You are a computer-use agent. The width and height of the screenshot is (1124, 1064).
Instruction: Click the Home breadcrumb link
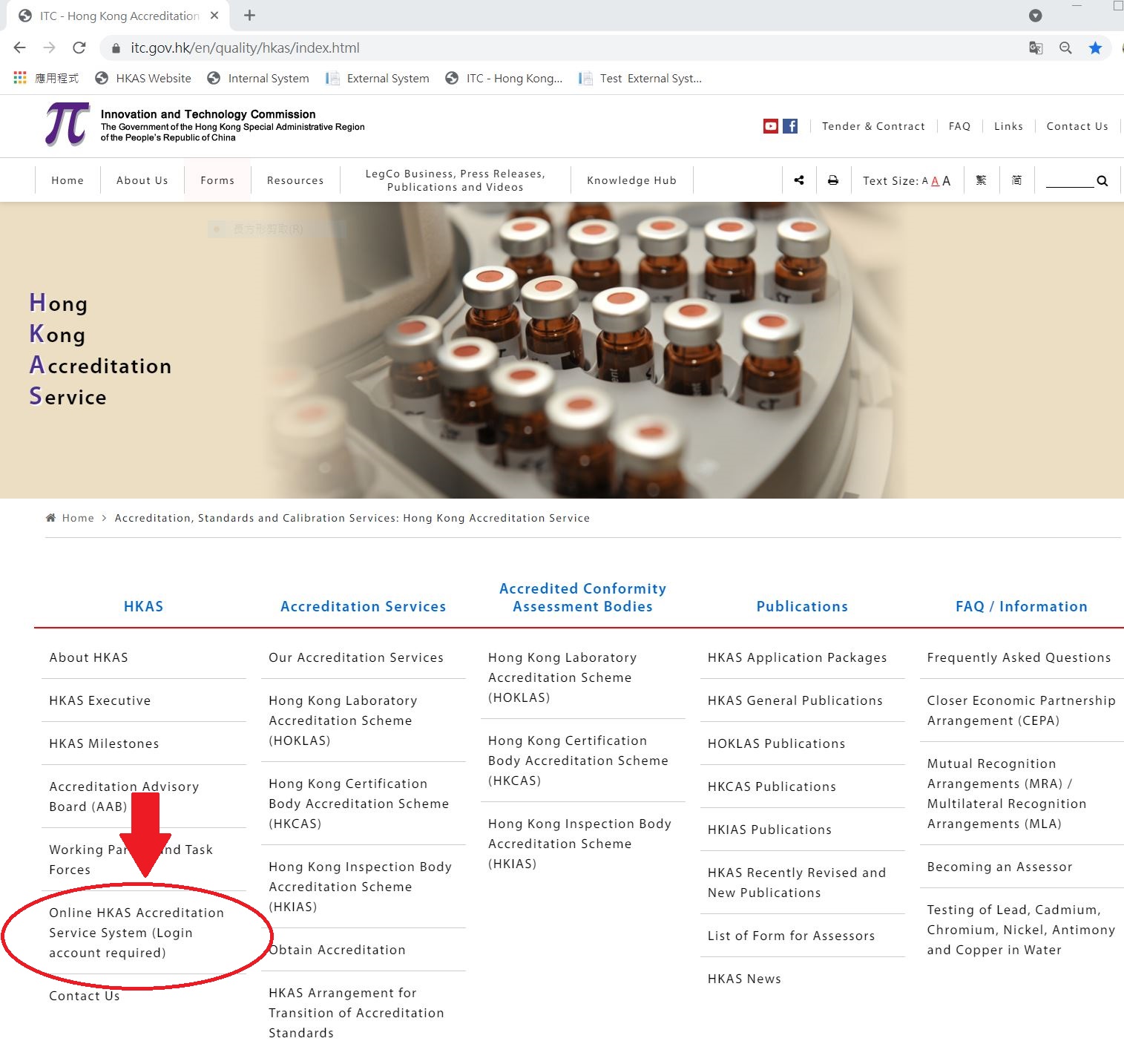point(78,518)
